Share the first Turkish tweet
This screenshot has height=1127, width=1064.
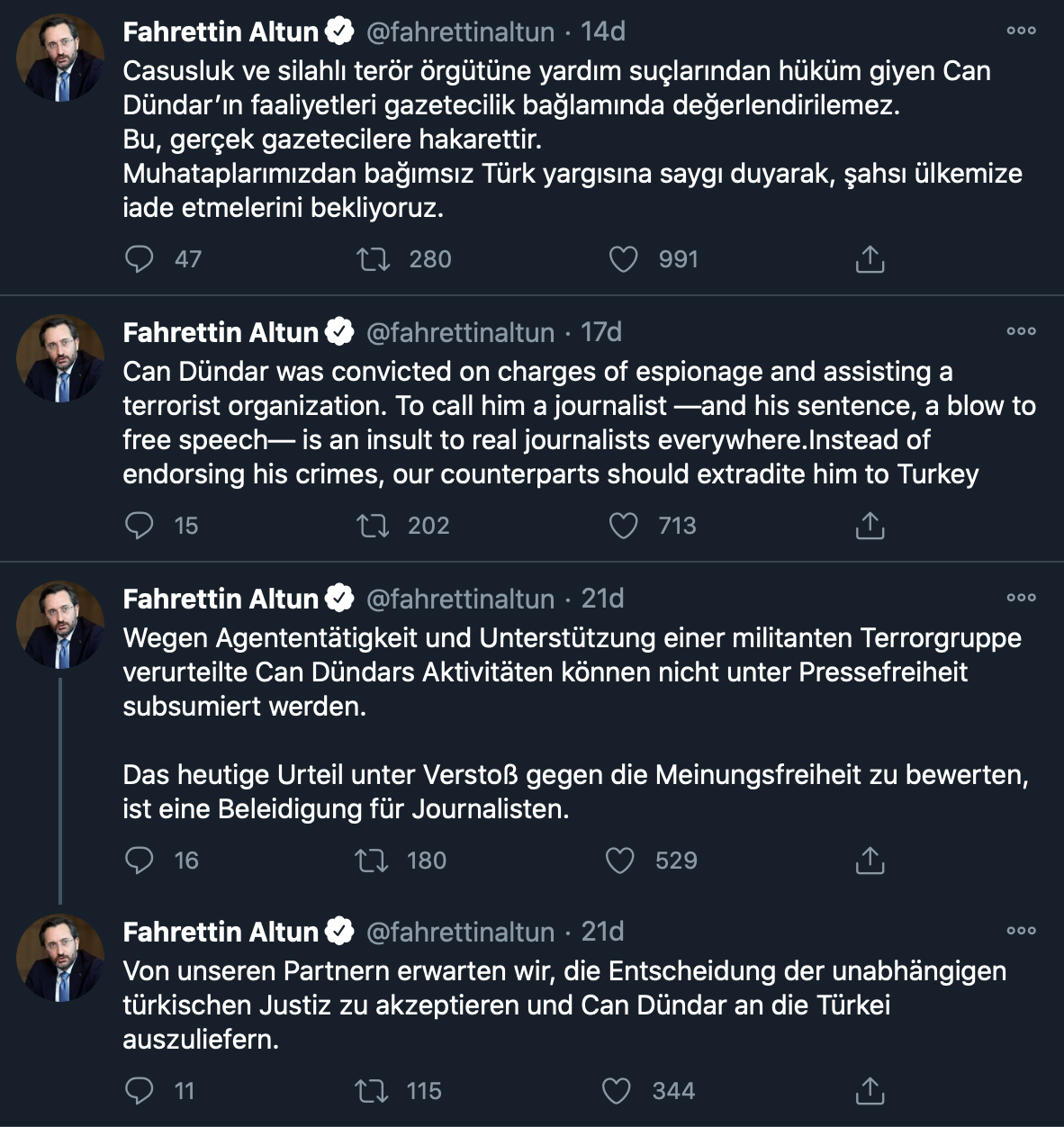(x=869, y=258)
